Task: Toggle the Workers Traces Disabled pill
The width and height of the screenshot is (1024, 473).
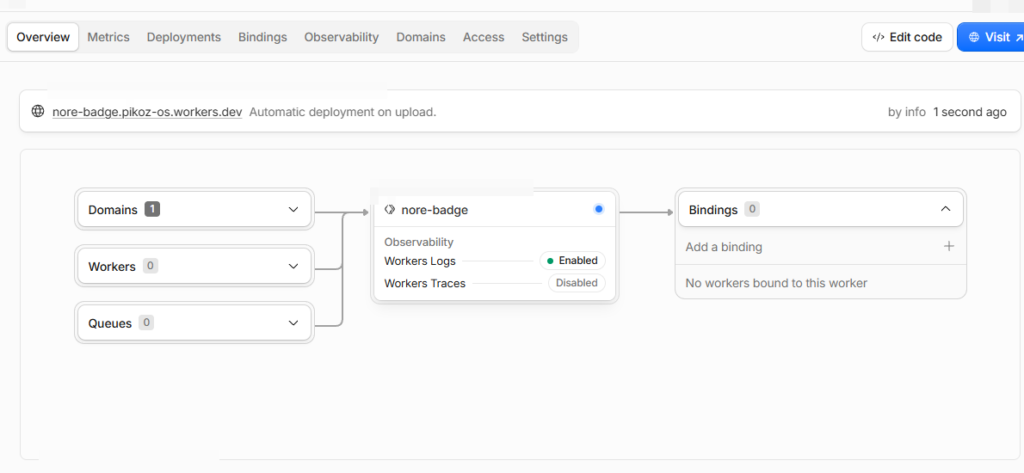Action: coord(577,283)
